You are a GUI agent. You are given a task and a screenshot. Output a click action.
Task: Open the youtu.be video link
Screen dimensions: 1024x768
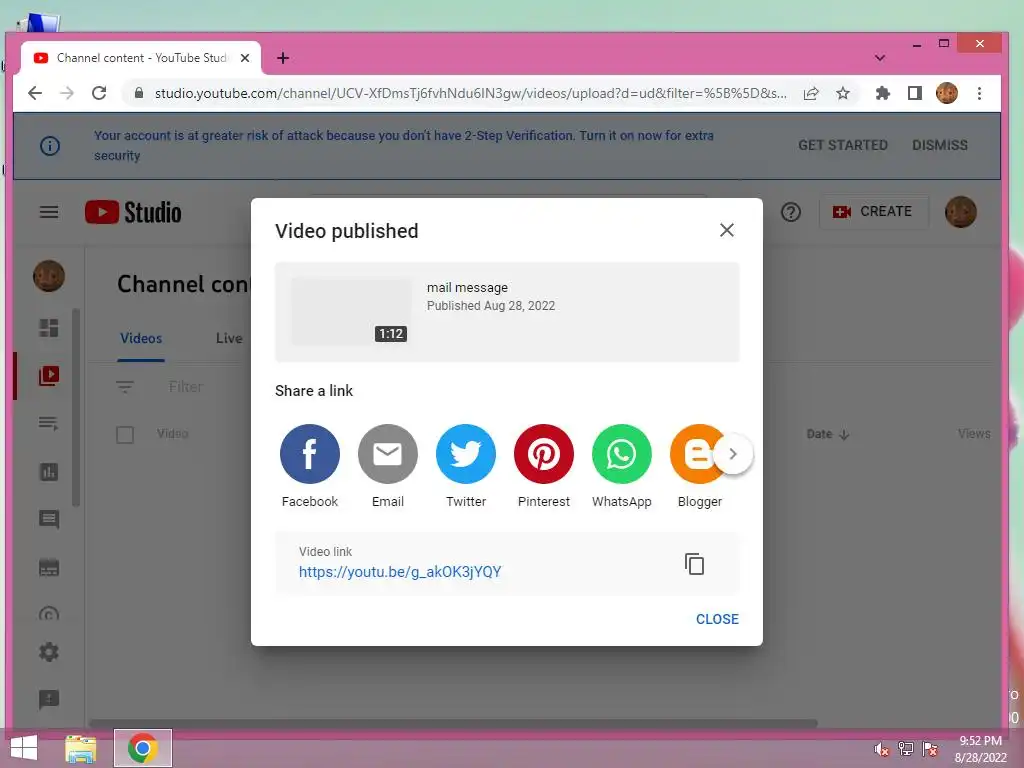(x=400, y=572)
